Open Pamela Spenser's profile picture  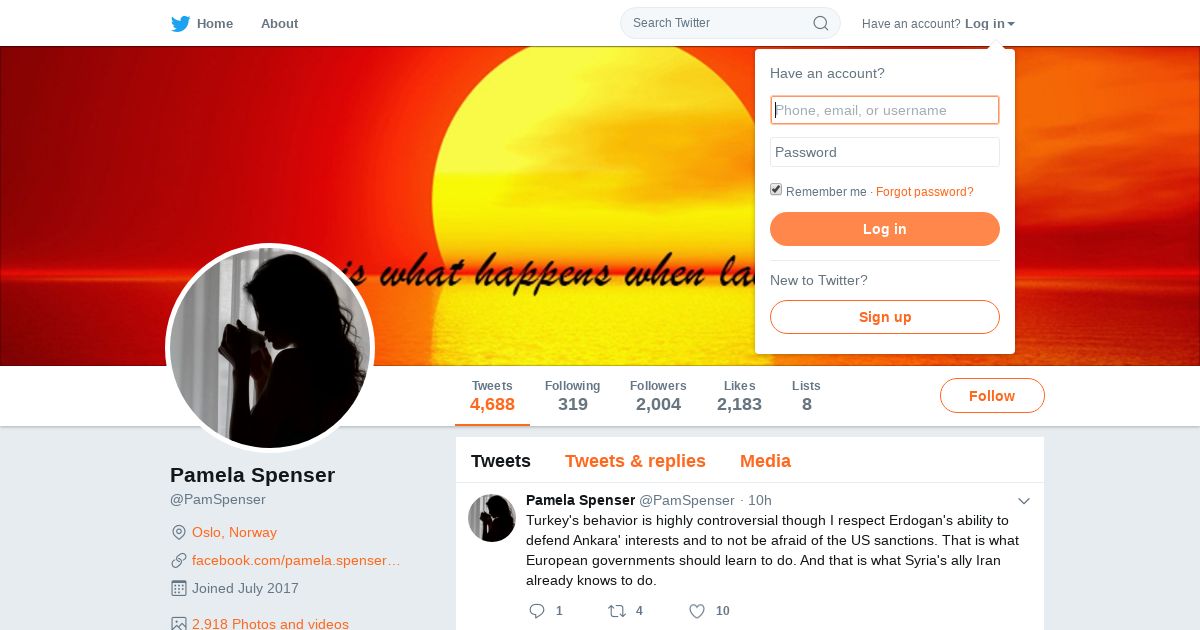point(270,348)
